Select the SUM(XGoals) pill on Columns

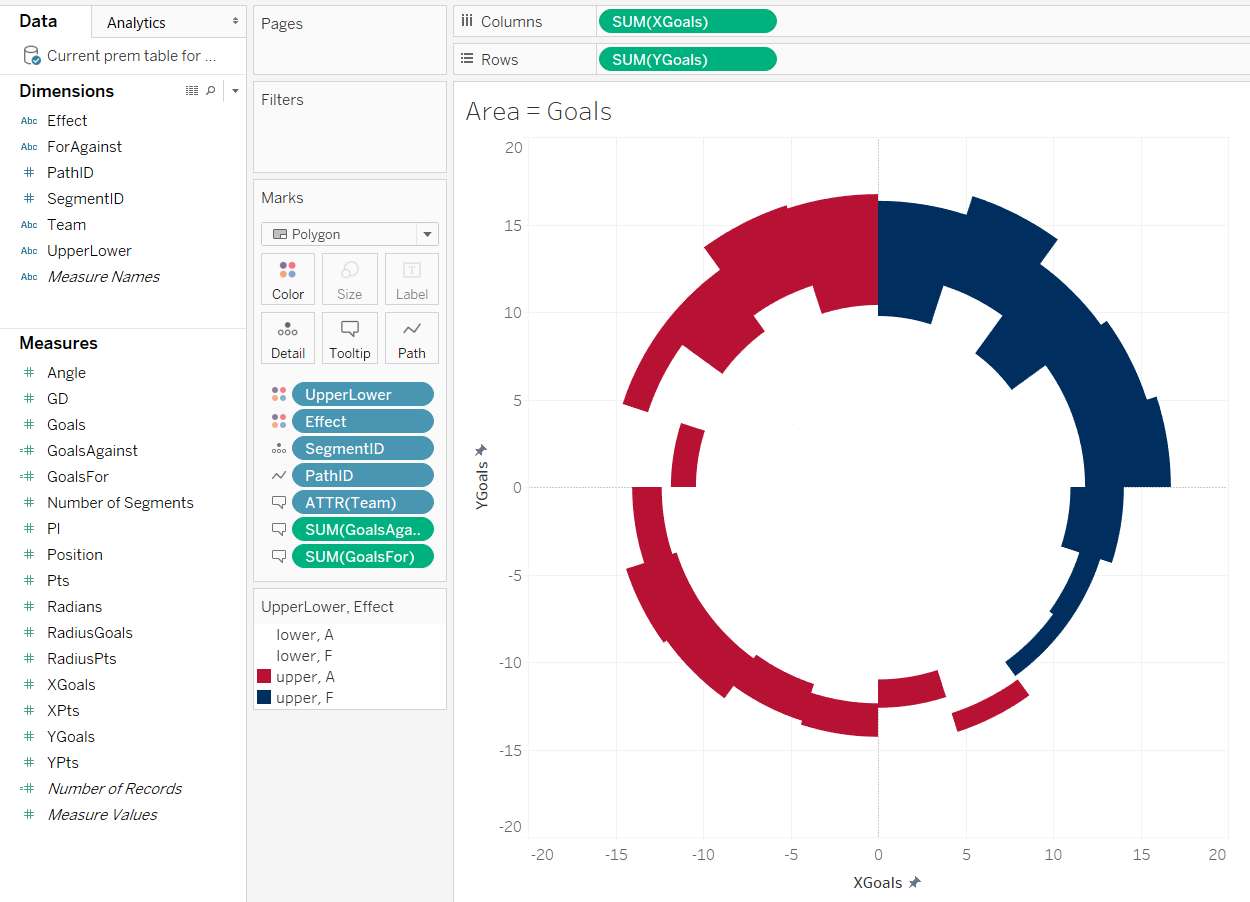[687, 21]
